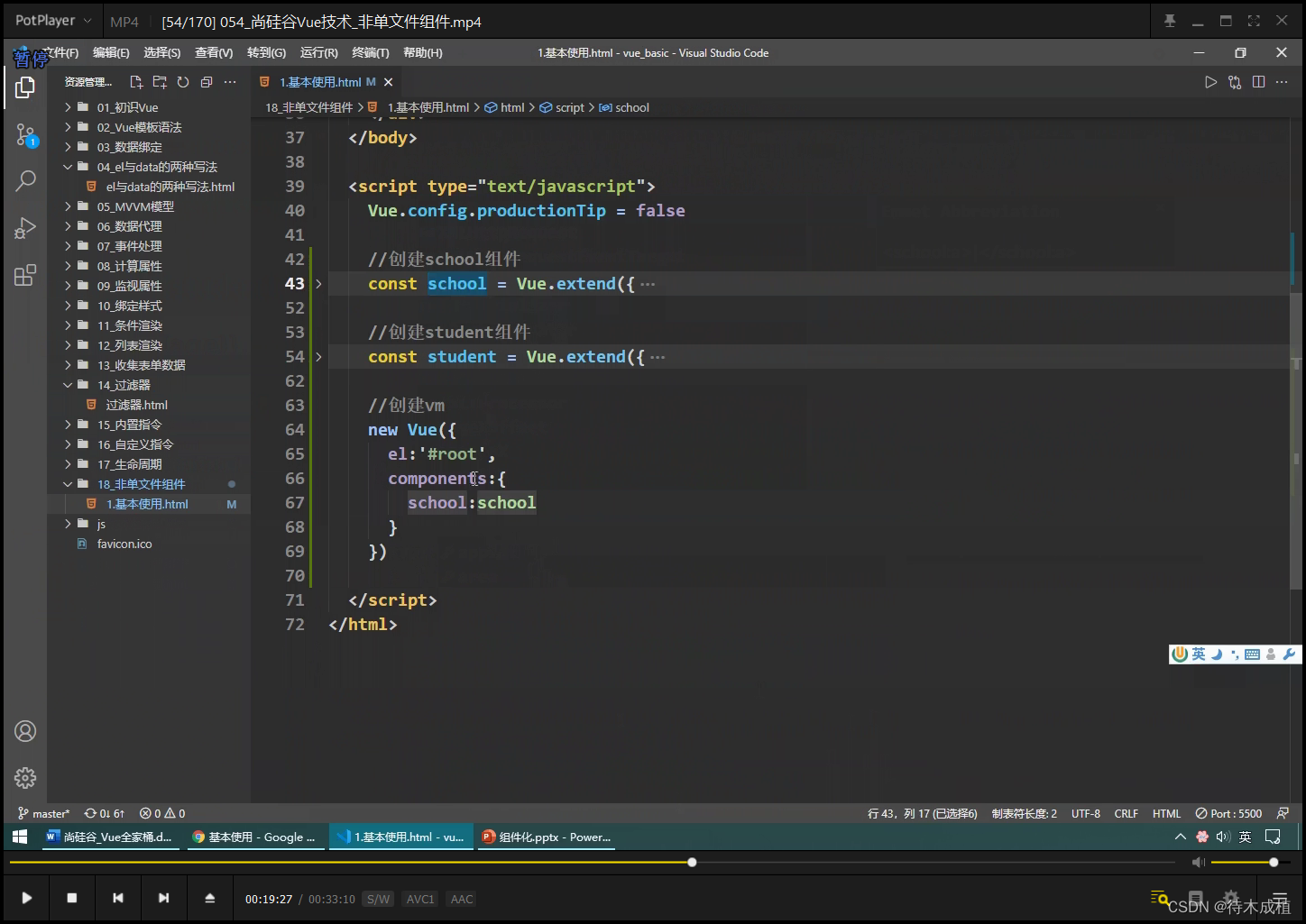Open the 查看(V) menu

coord(214,53)
